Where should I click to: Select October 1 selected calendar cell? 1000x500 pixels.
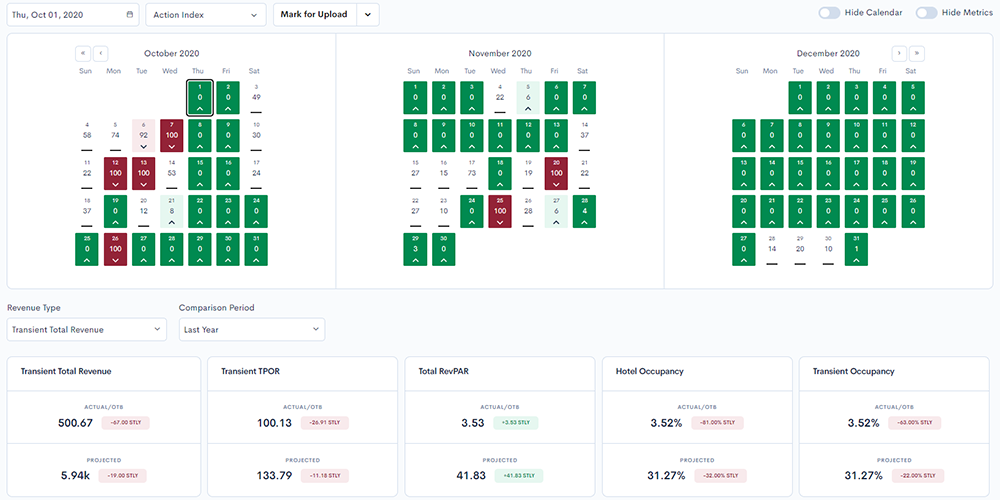point(200,98)
